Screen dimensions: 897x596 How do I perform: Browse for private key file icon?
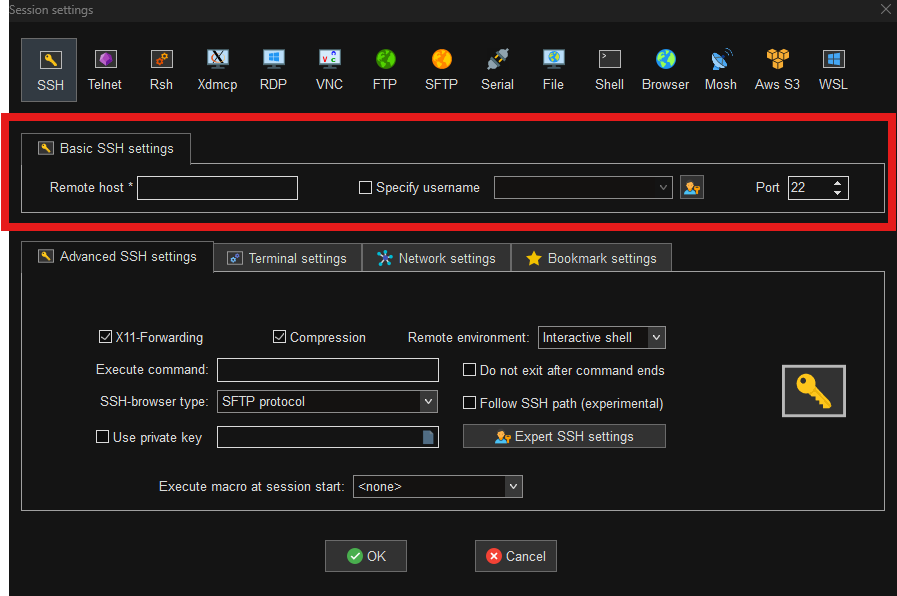click(x=428, y=438)
